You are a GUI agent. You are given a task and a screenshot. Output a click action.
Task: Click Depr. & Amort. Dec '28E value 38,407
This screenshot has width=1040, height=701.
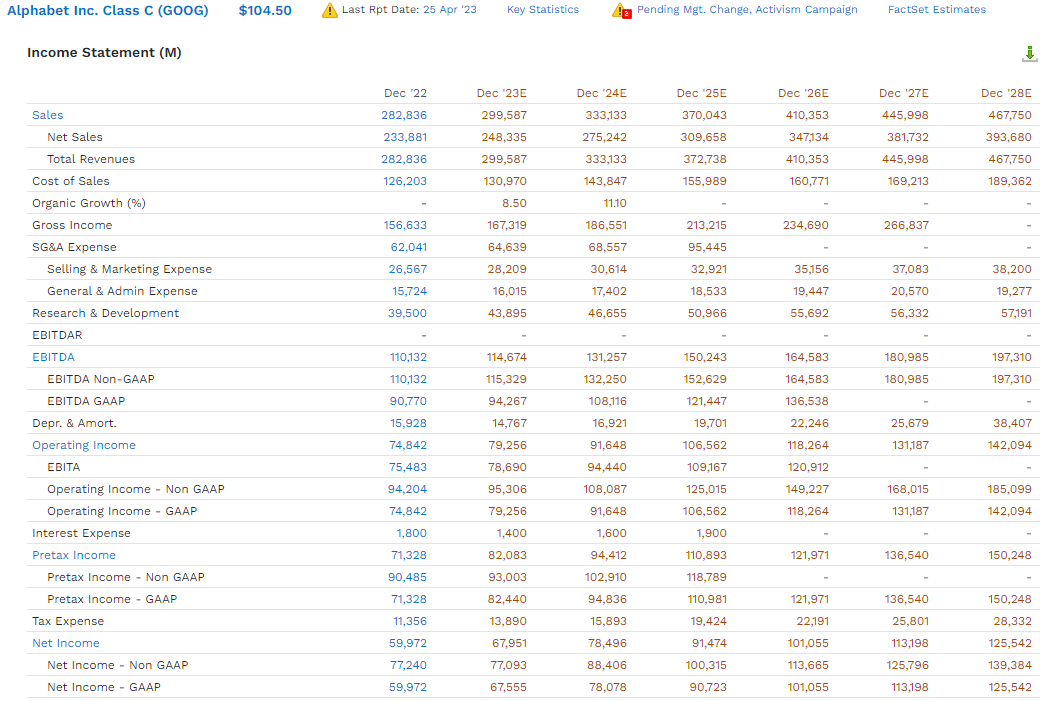1013,422
